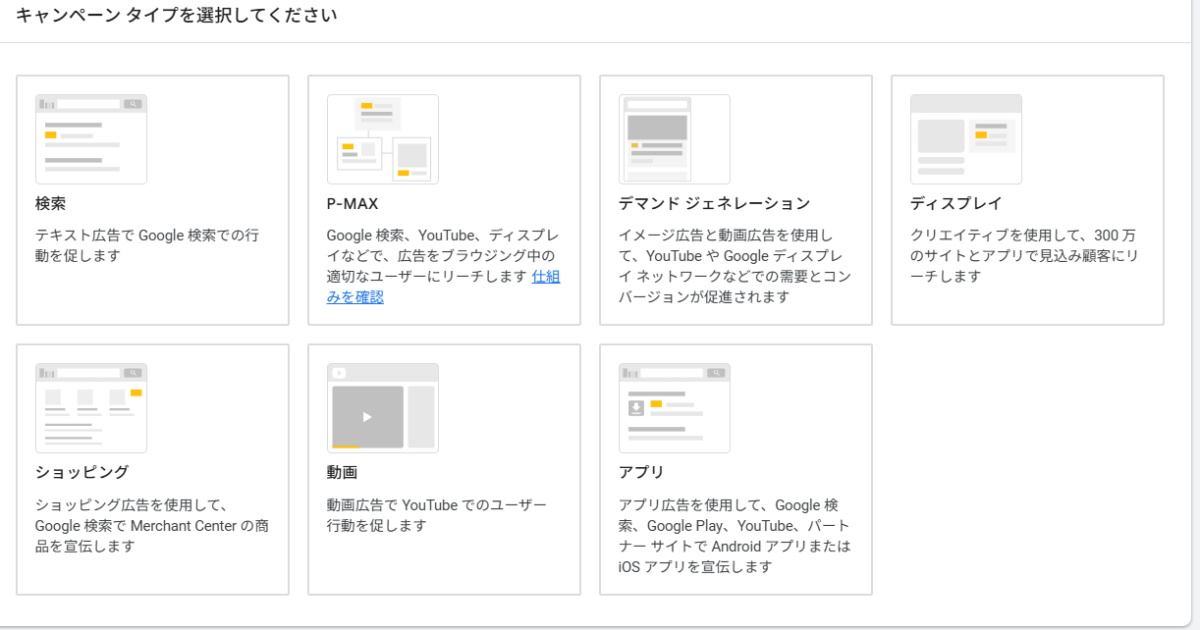This screenshot has width=1200, height=630.
Task: Click the 検索 card text ad description
Action: [x=147, y=246]
